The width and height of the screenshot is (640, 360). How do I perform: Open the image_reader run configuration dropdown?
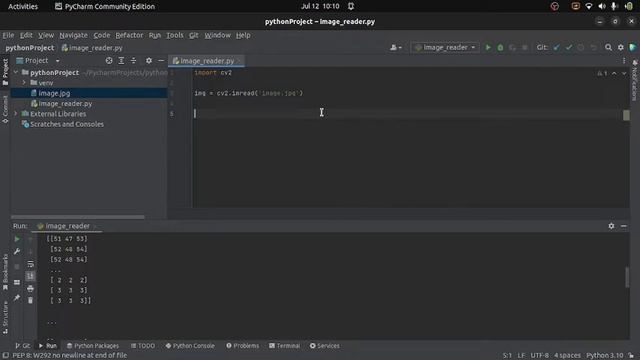point(445,48)
